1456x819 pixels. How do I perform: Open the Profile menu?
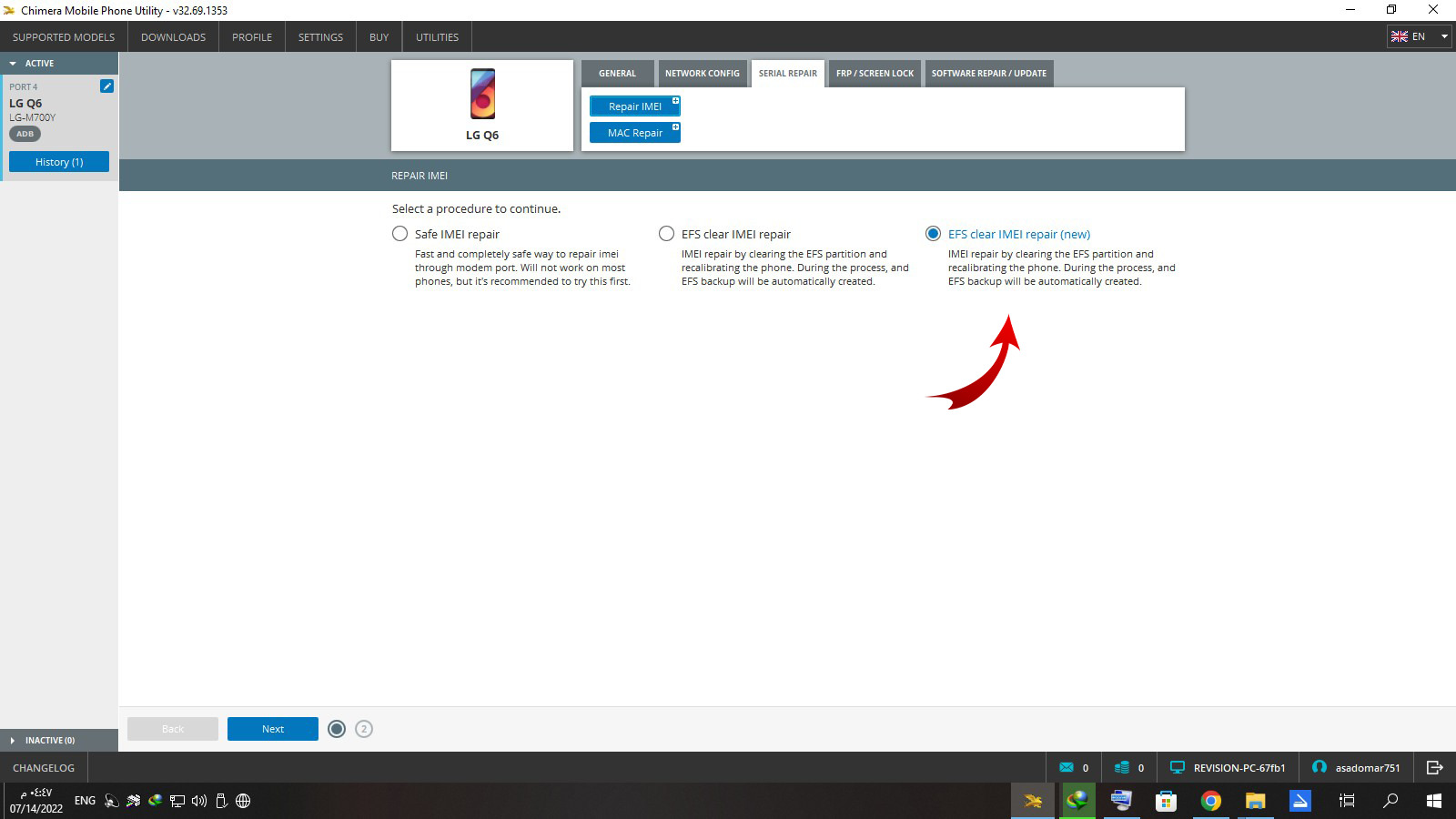point(252,37)
